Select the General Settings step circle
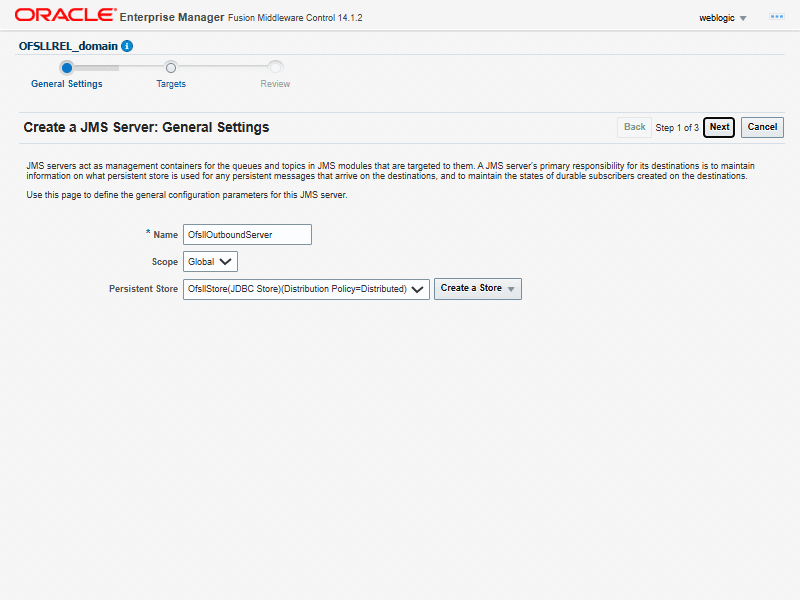The width and height of the screenshot is (800, 600). click(x=66, y=67)
